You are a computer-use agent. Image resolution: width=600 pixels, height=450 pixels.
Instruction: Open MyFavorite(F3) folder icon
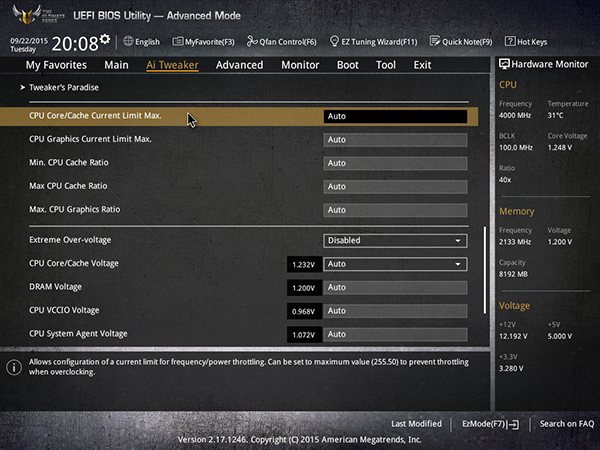tap(178, 41)
